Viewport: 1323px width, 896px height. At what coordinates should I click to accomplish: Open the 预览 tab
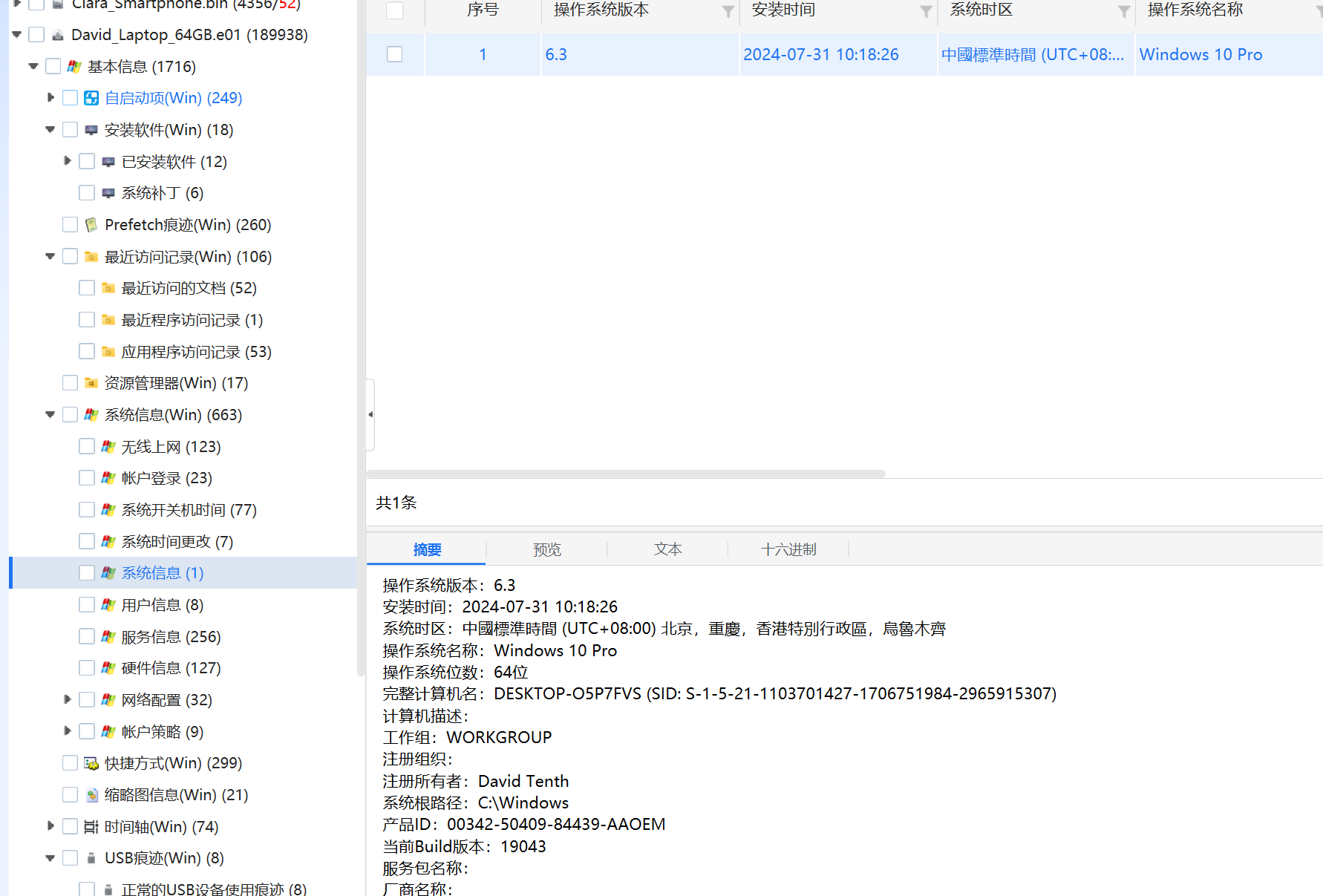pos(547,549)
